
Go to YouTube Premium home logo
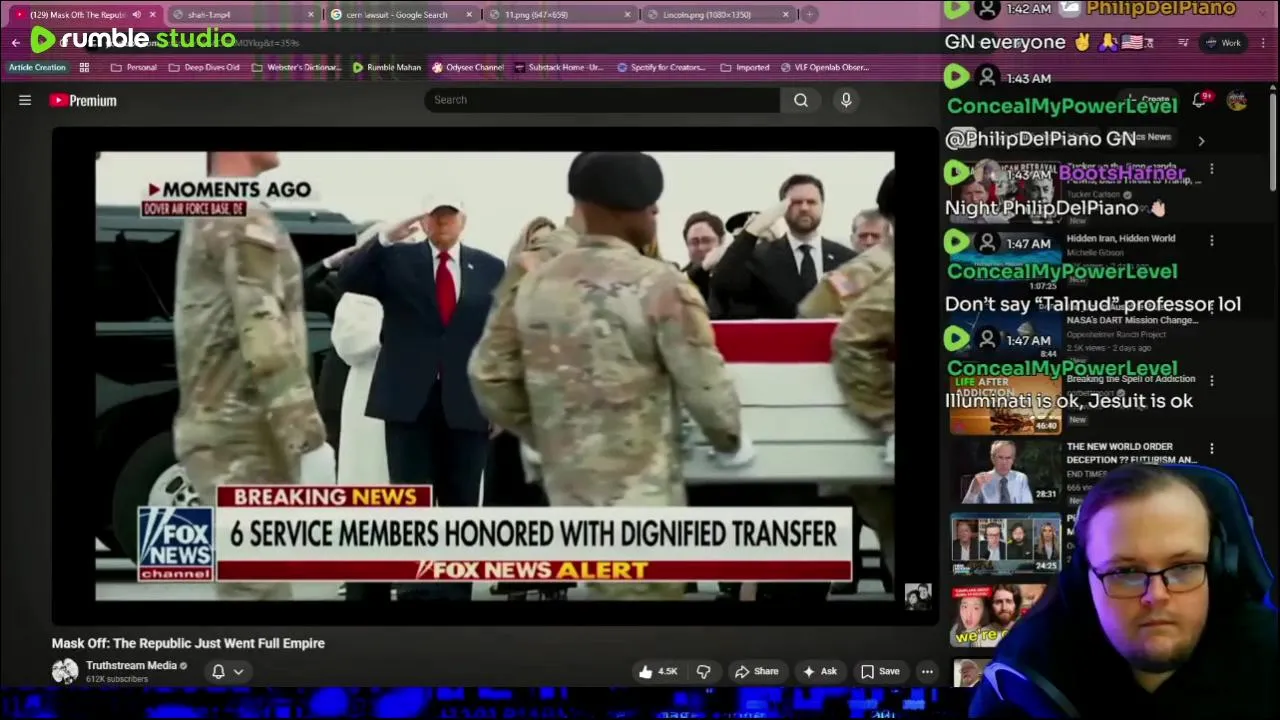pyautogui.click(x=83, y=100)
